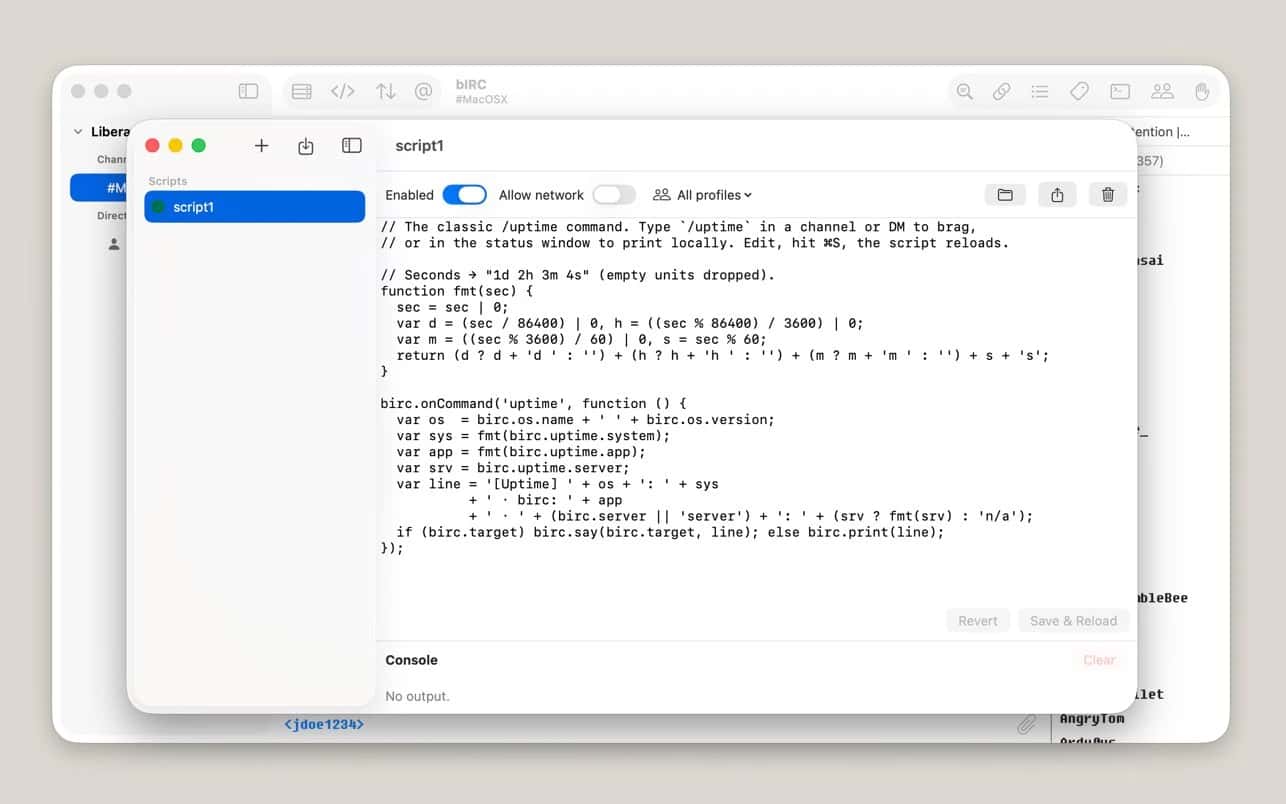The height and width of the screenshot is (804, 1286).
Task: Click the Console heading
Action: pyautogui.click(x=411, y=660)
